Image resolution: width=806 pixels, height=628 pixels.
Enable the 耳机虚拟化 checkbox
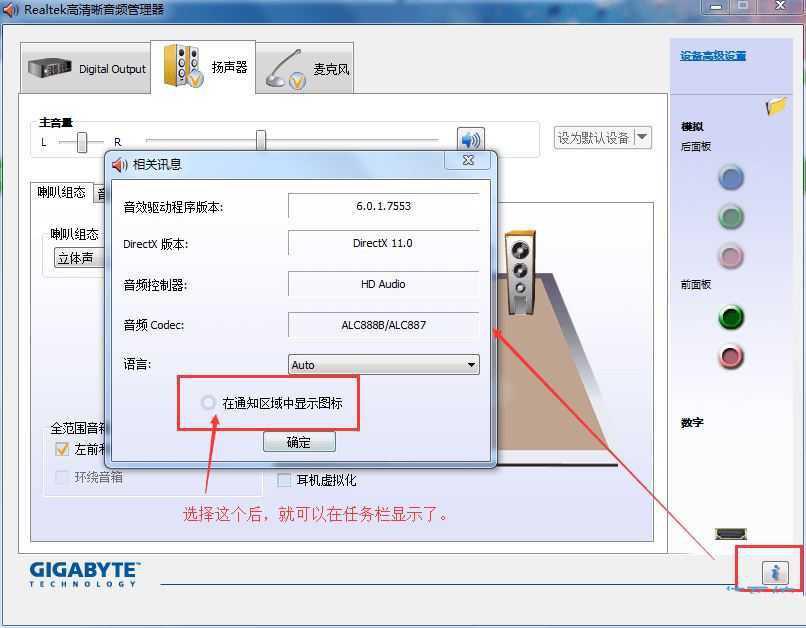[284, 481]
